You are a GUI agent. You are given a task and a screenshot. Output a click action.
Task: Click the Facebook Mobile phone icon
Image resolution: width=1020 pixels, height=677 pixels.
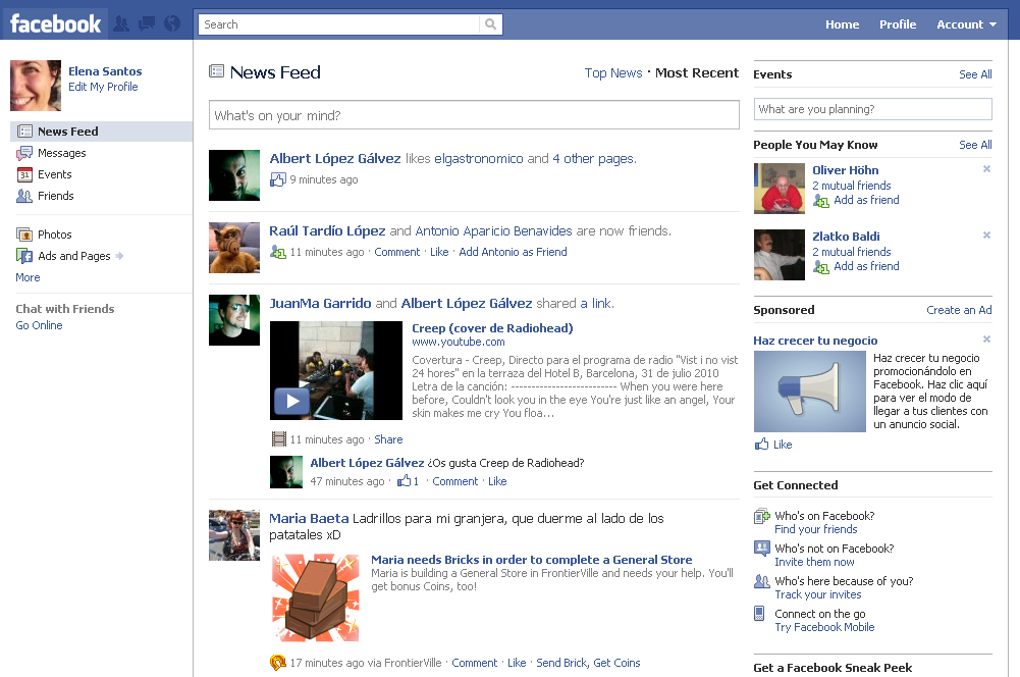point(759,613)
